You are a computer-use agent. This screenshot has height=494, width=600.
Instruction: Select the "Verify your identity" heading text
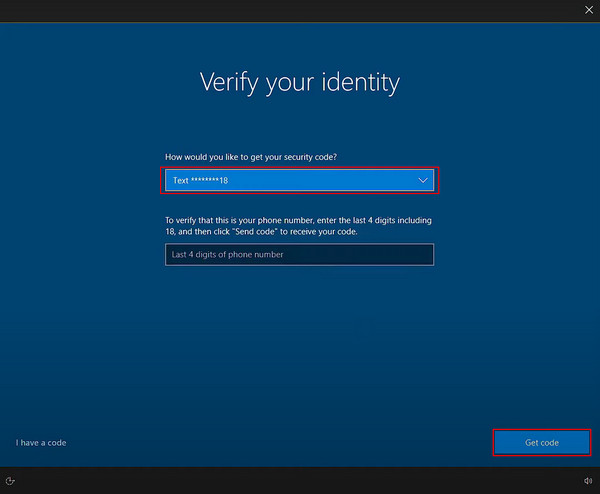coord(300,82)
